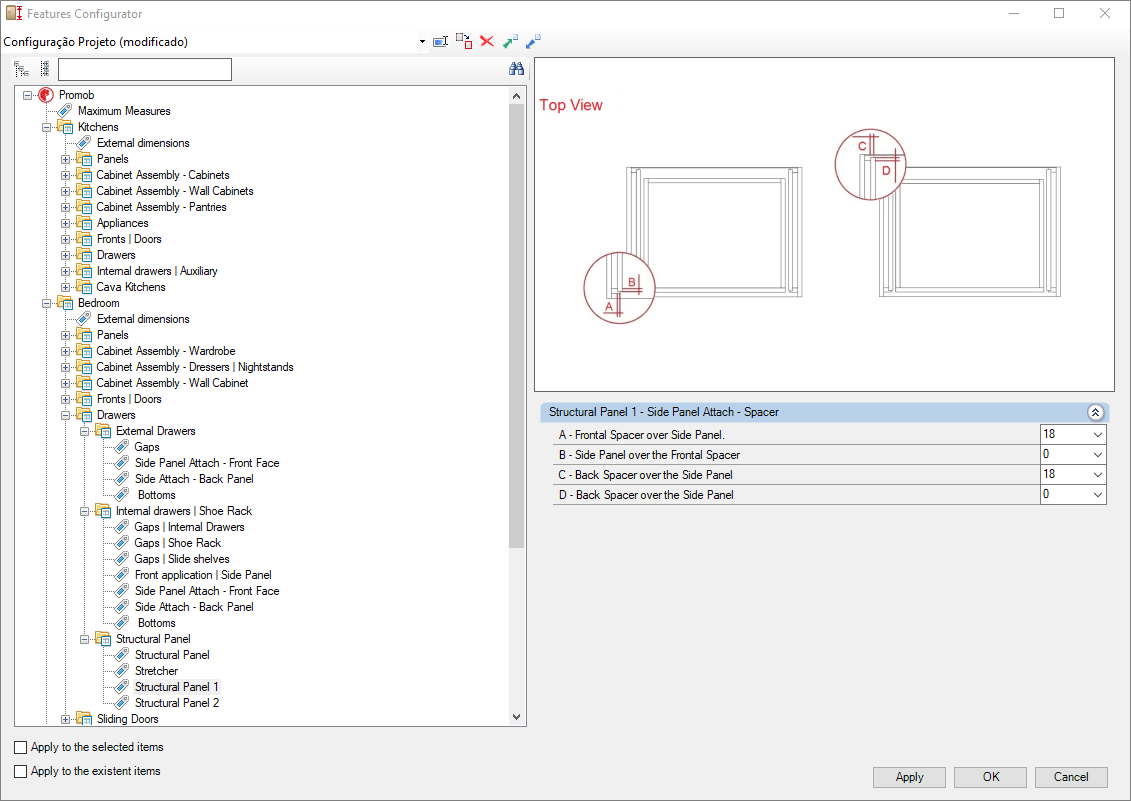Click the tag icon beside Gaps | Slide shelves
The width and height of the screenshot is (1131, 801).
pos(122,559)
